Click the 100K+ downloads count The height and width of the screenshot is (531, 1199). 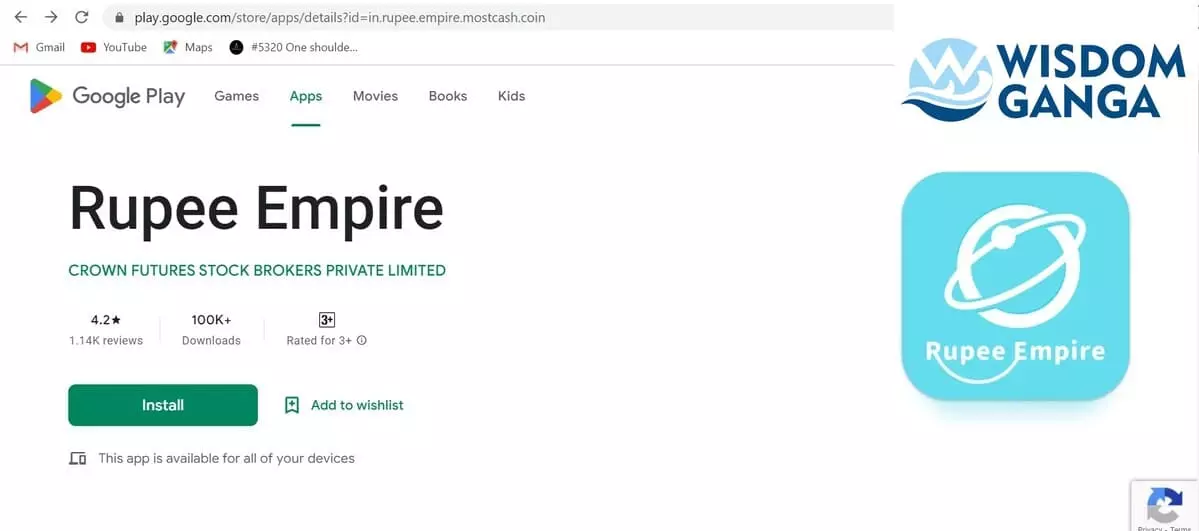pos(211,321)
